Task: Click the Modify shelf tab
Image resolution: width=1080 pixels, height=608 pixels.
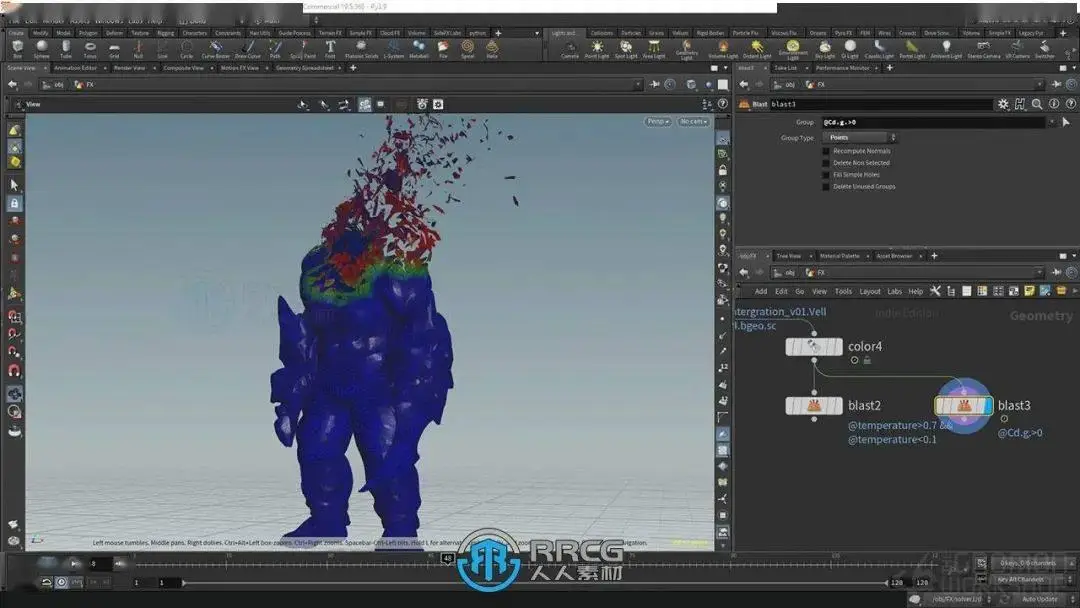Action: 41,32
